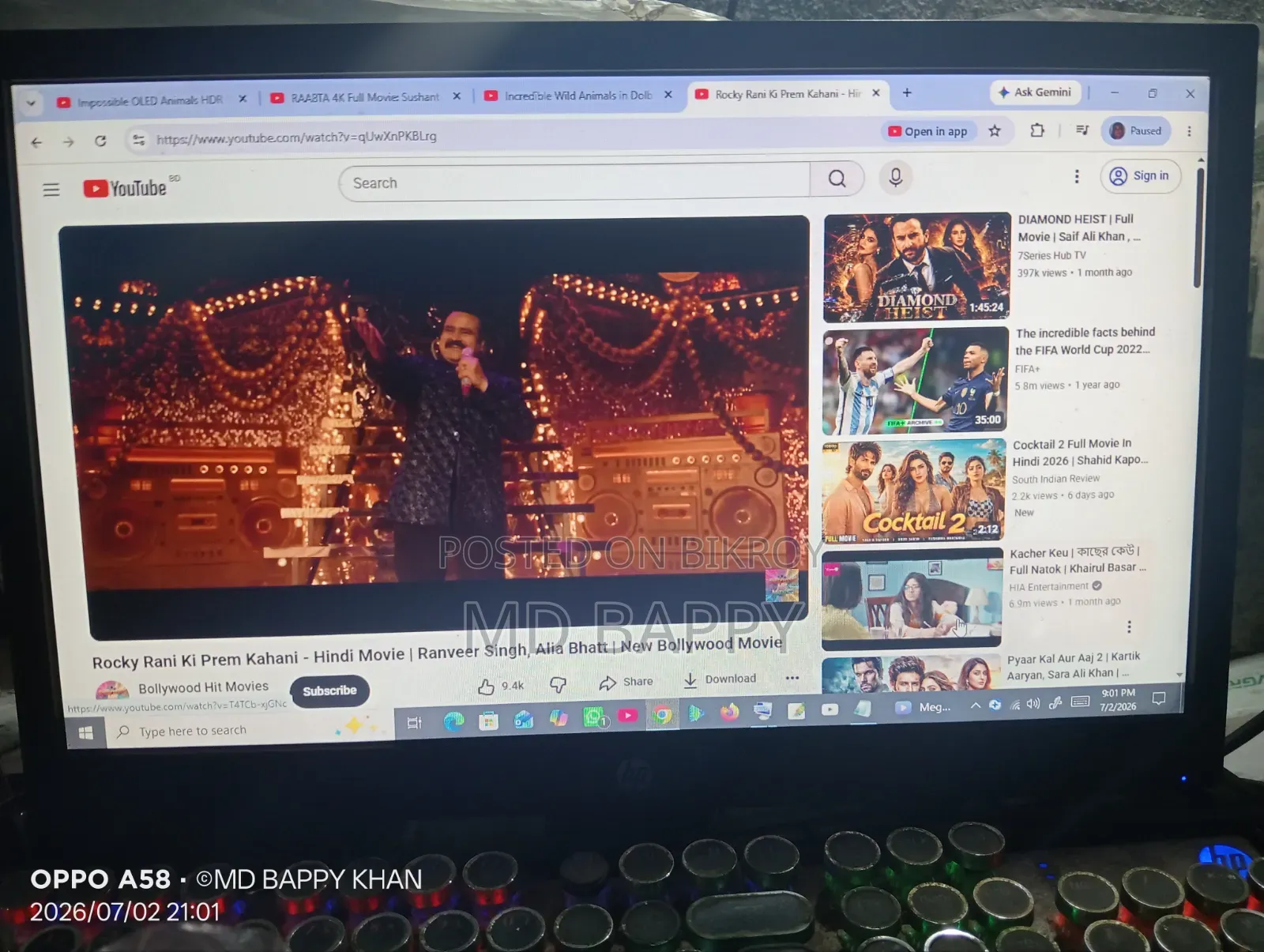Open the DIAMOND HEIST movie thumbnail
The image size is (1264, 952).
pos(916,267)
